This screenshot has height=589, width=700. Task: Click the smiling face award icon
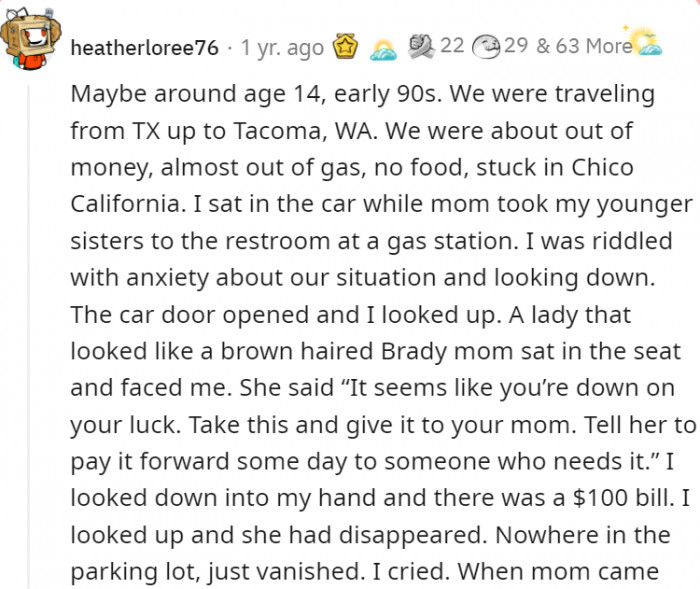coord(487,47)
